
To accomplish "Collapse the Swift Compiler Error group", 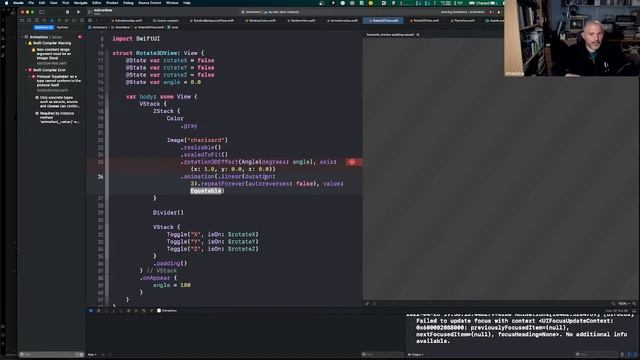I will (x=26, y=70).
